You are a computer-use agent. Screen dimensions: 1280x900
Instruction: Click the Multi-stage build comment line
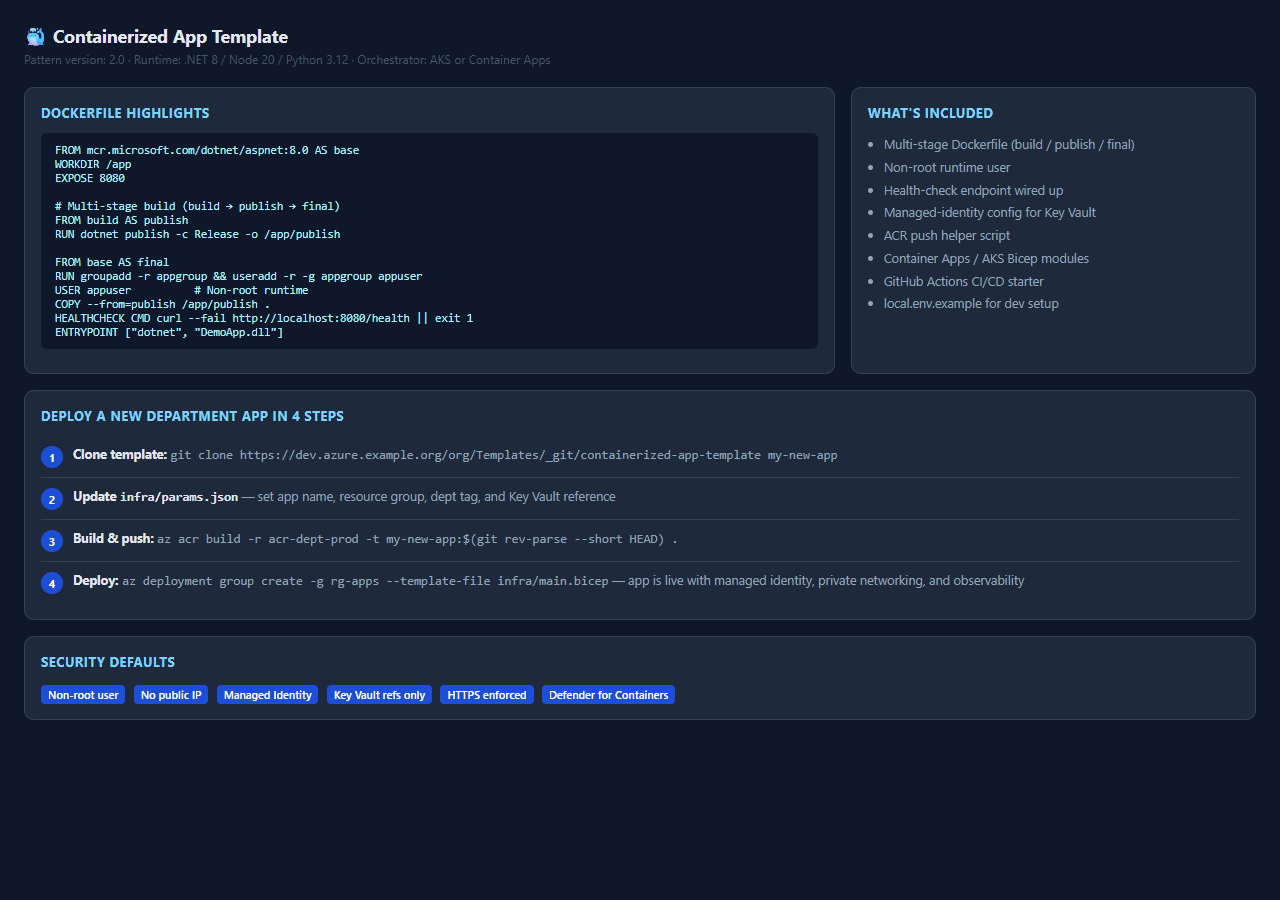198,206
